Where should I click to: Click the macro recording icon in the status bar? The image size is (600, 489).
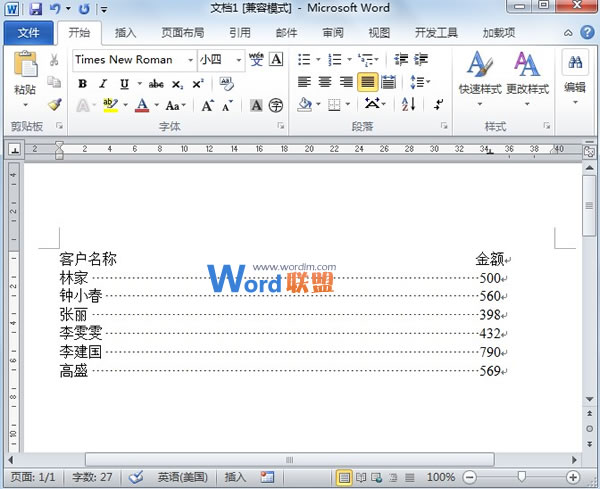[x=267, y=477]
